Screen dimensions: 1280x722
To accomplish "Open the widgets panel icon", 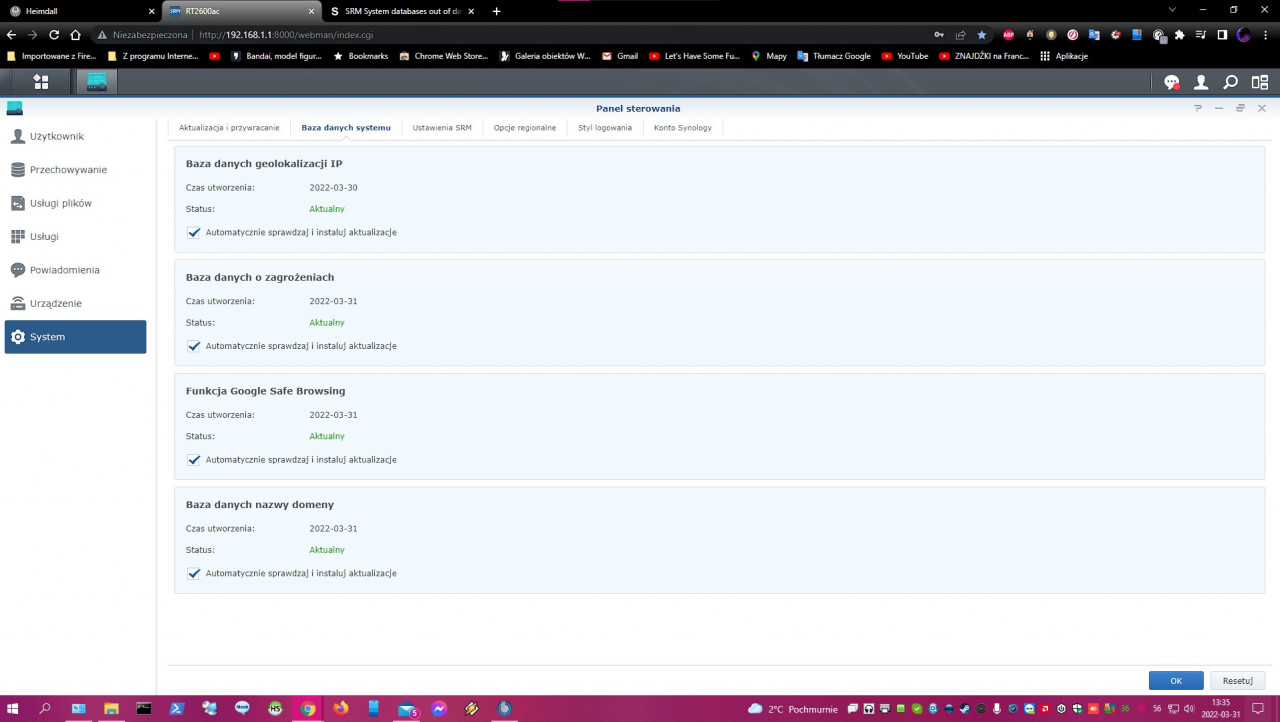I will point(1259,82).
